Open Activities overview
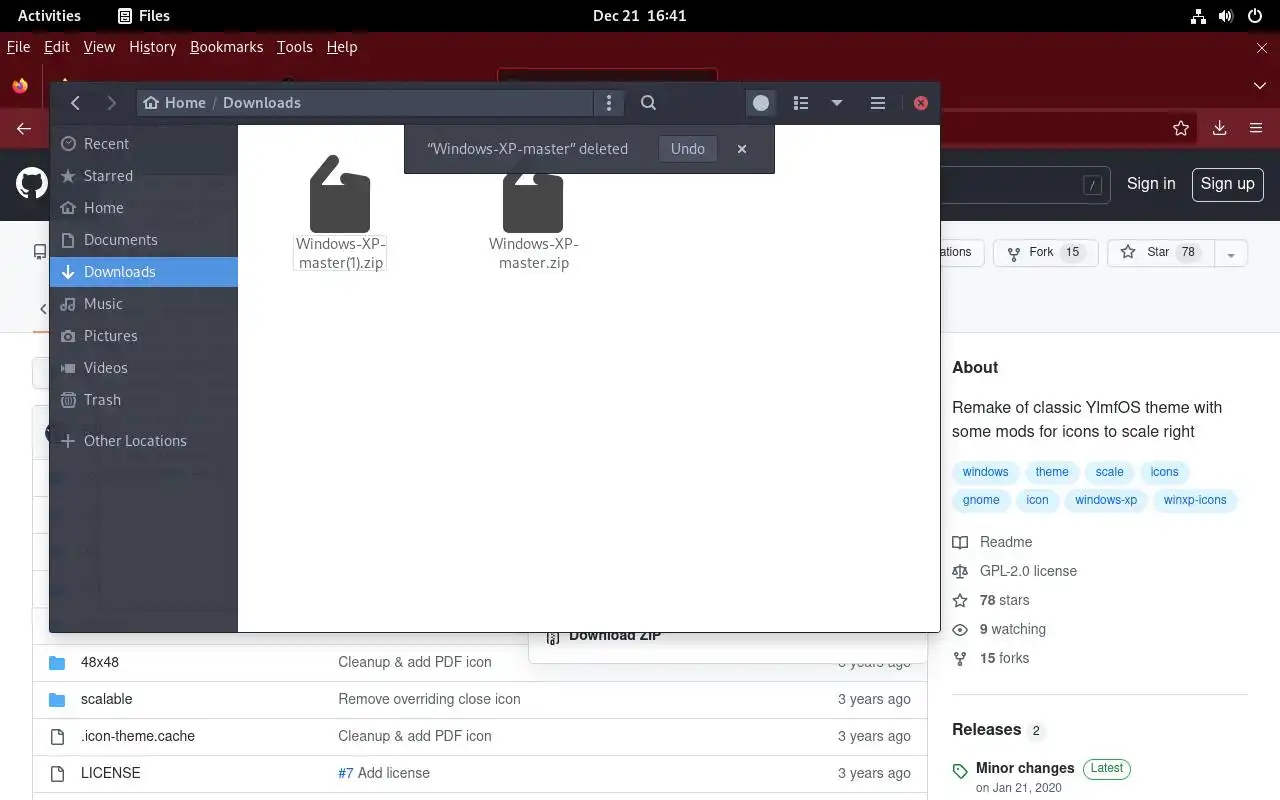Viewport: 1280px width, 800px height. [49, 15]
